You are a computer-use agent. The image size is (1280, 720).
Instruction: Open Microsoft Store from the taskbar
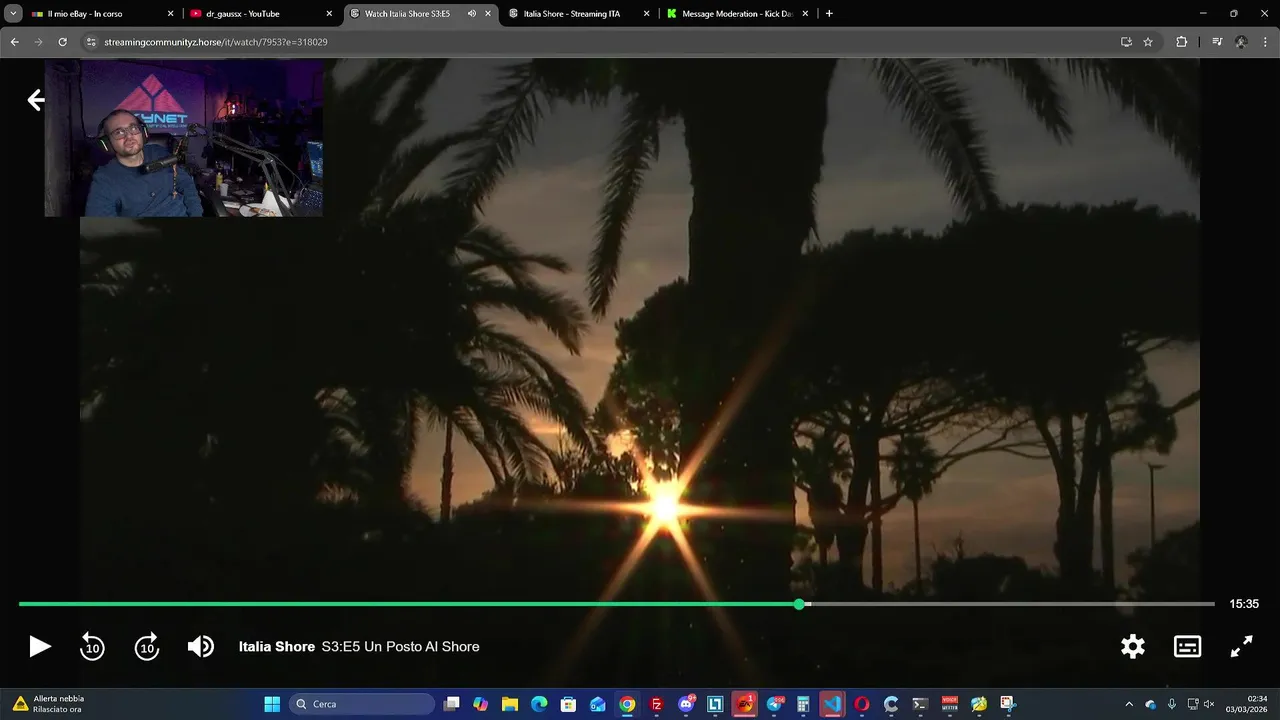pyautogui.click(x=568, y=704)
